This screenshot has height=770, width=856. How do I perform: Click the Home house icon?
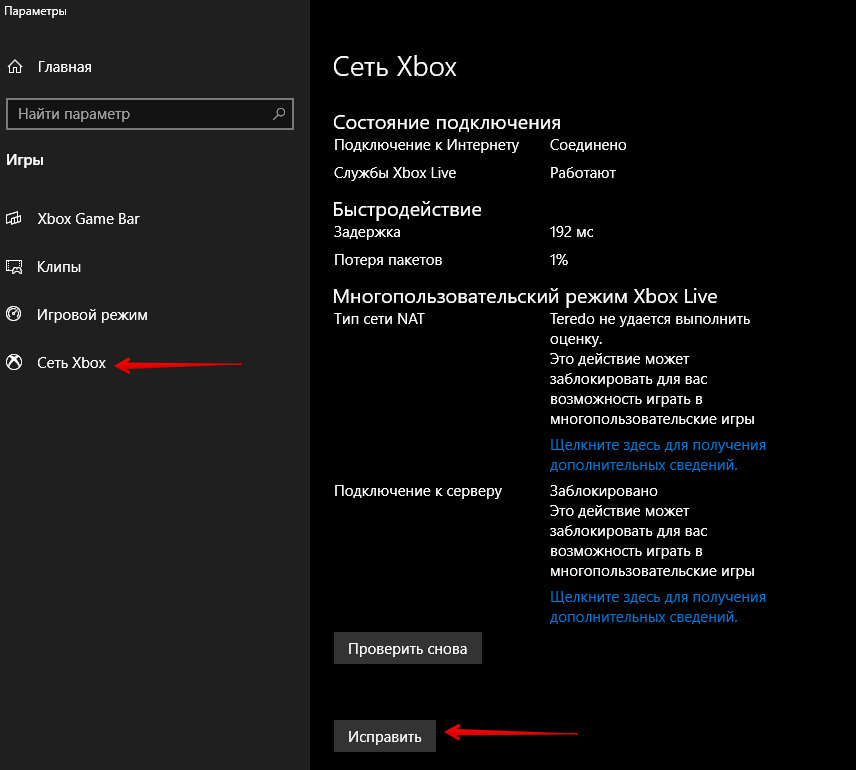(15, 67)
